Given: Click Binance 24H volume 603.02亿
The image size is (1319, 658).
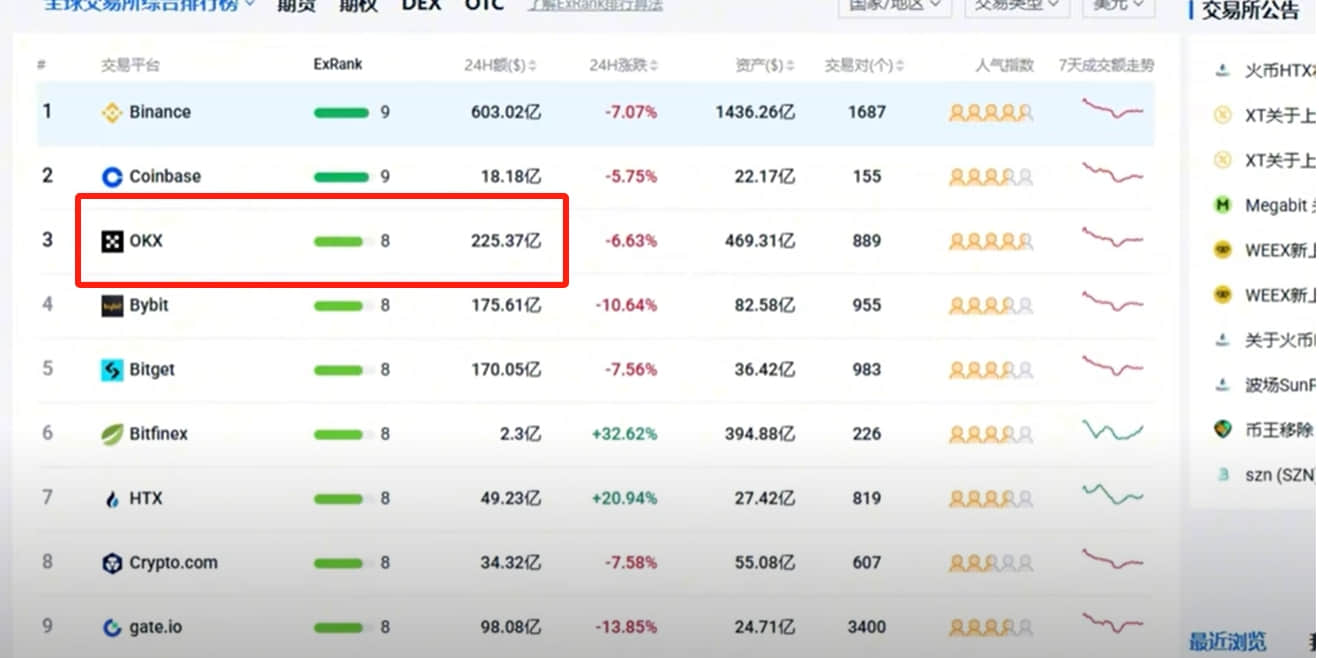Looking at the screenshot, I should click(x=506, y=112).
